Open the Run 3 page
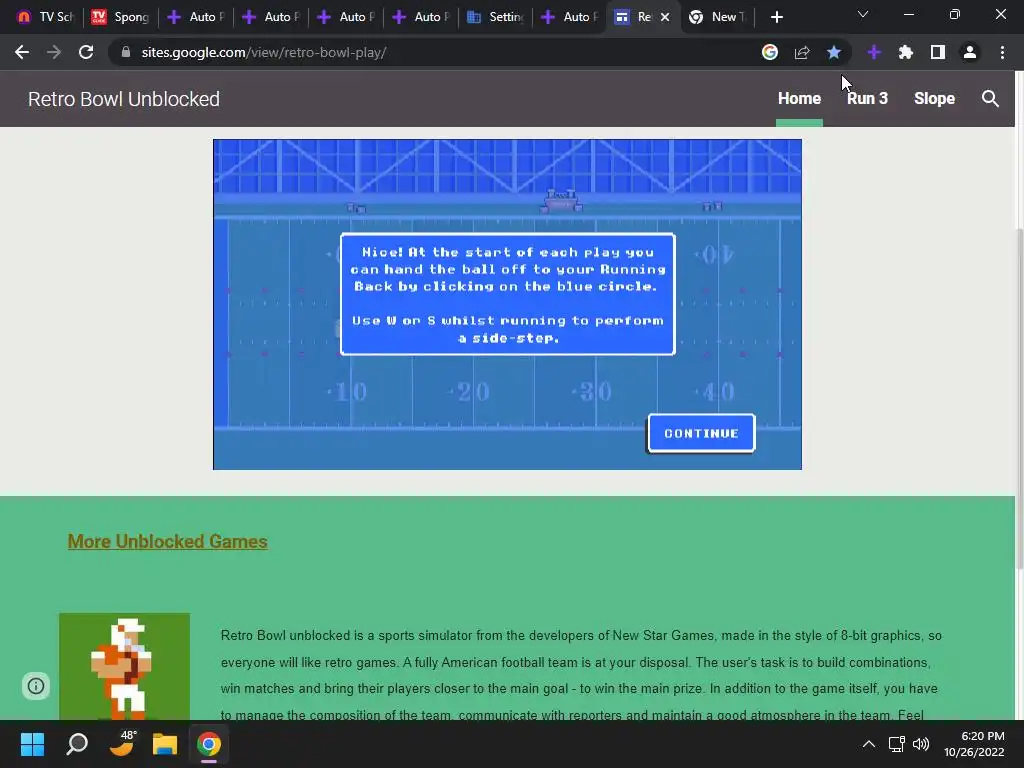Viewport: 1024px width, 768px height. tap(867, 99)
